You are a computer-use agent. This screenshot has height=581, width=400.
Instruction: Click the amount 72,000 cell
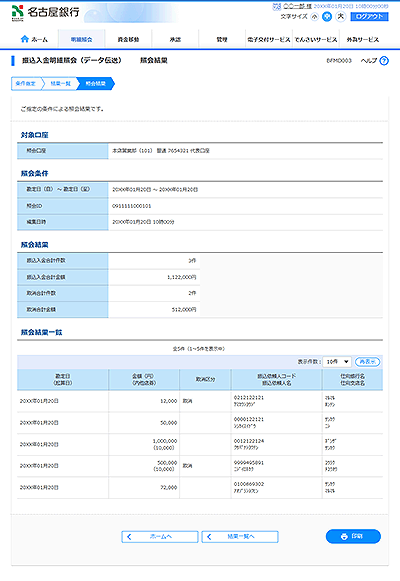169,488
